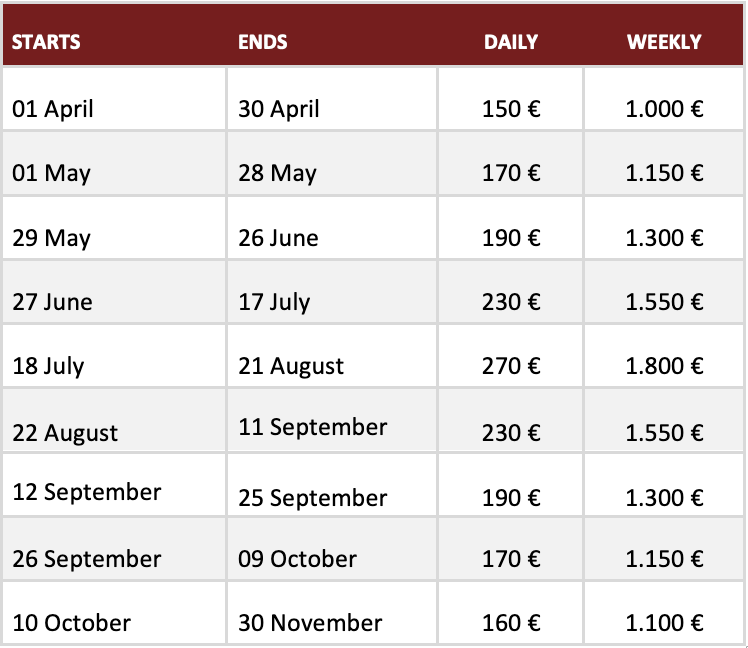This screenshot has width=748, height=648.
Task: Select the 27 June start date
Action: (52, 302)
